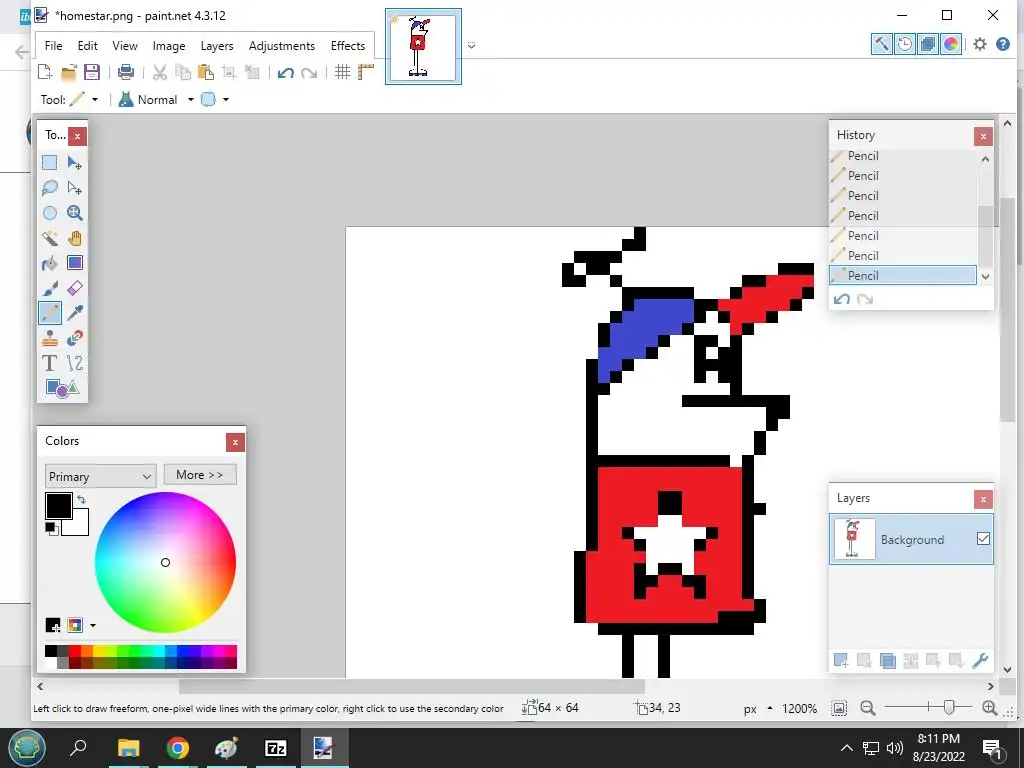The height and width of the screenshot is (768, 1024).
Task: Select the Paintbrush tool
Action: point(50,288)
